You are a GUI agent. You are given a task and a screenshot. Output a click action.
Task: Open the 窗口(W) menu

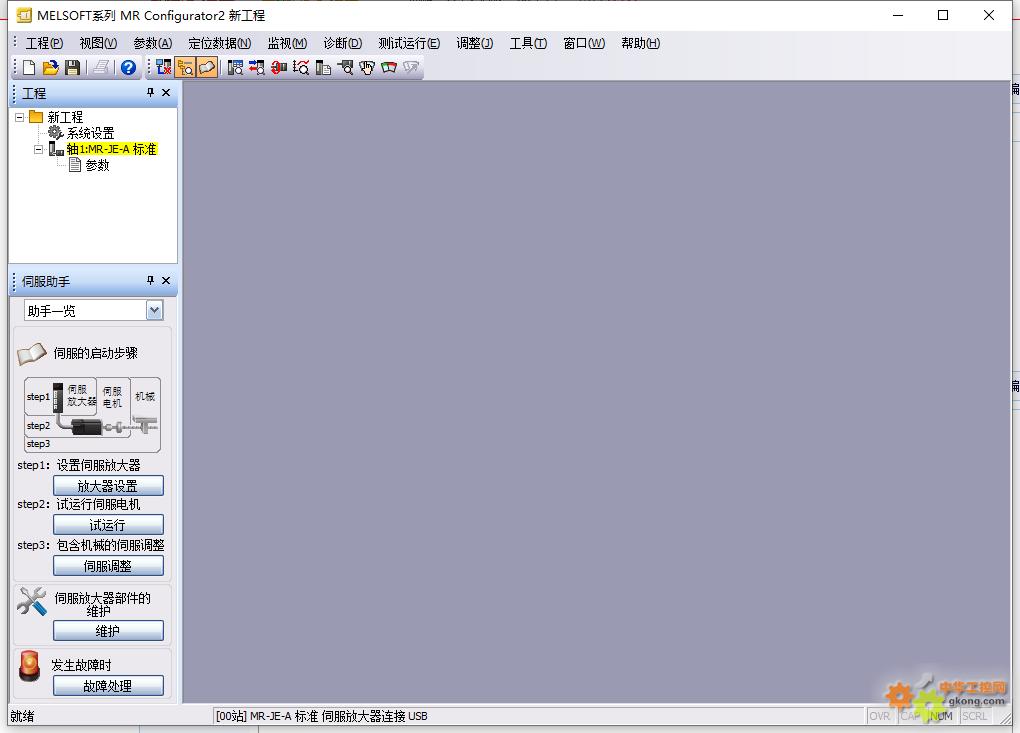(x=584, y=43)
